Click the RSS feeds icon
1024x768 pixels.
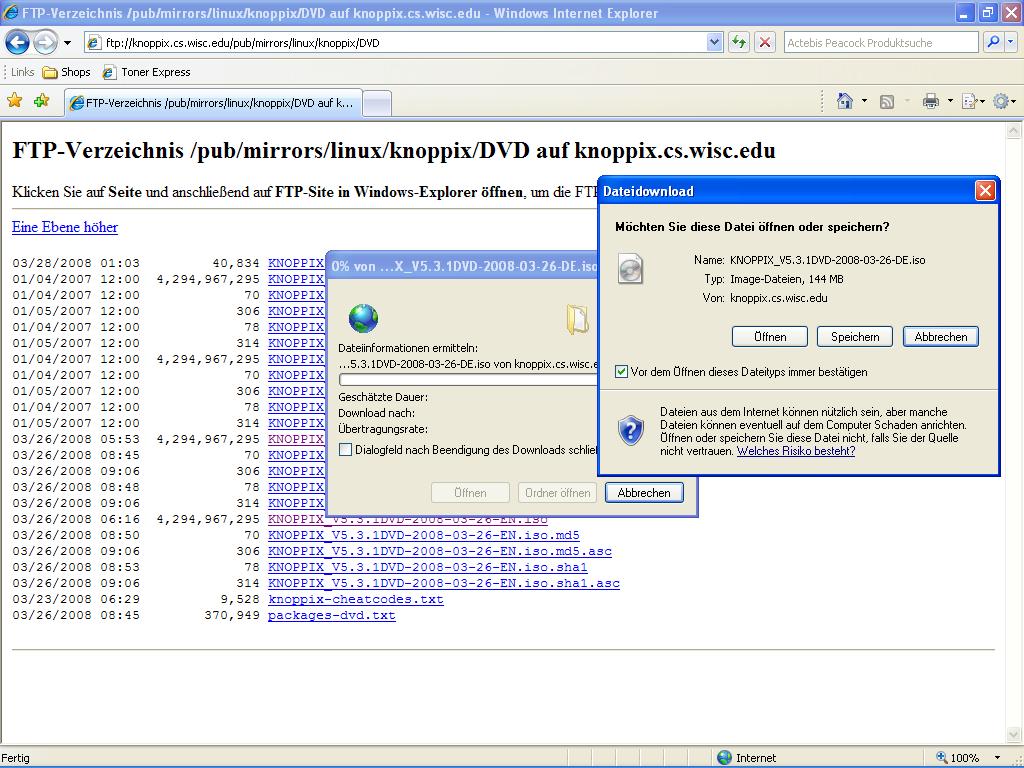887,101
